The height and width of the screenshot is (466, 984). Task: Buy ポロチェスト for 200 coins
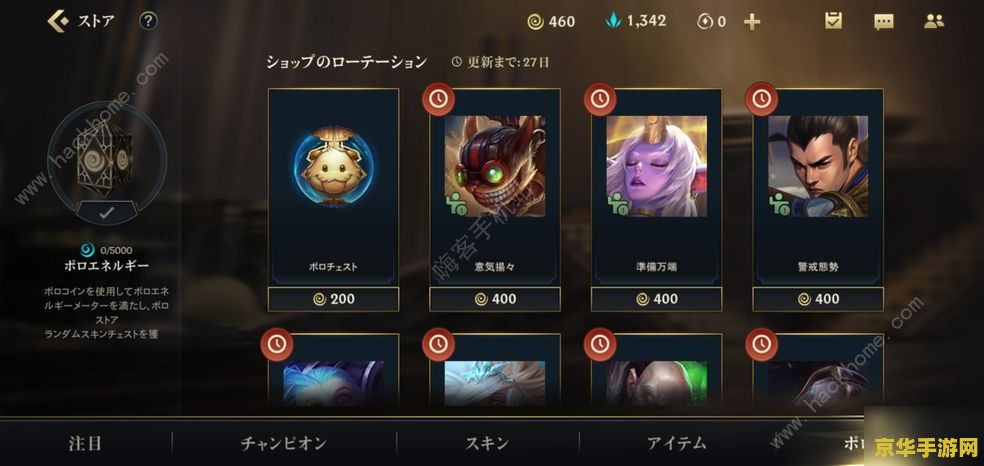tap(333, 299)
